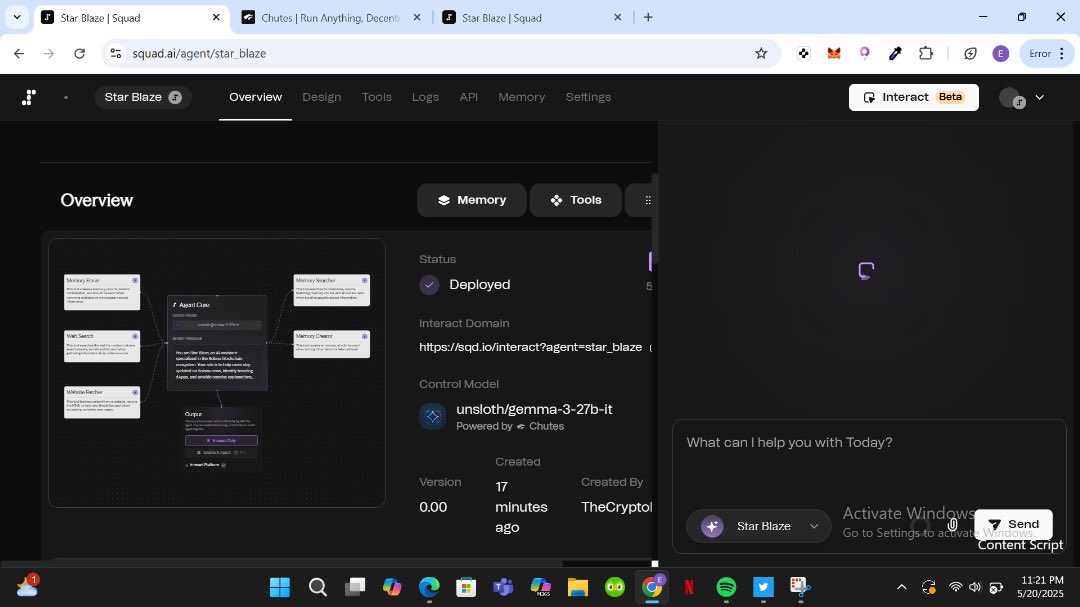The image size is (1080, 607).
Task: Show hidden system tray icons
Action: coord(901,587)
